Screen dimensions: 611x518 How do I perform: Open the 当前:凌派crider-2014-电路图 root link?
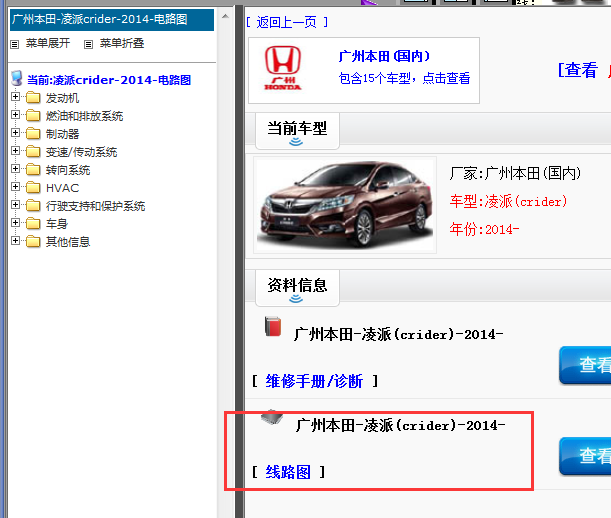coord(109,80)
